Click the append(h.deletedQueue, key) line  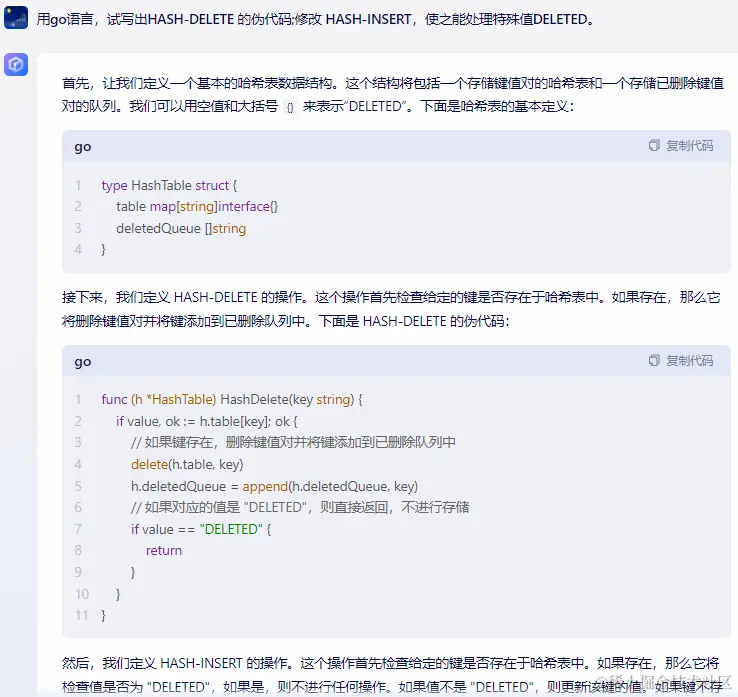coord(274,486)
